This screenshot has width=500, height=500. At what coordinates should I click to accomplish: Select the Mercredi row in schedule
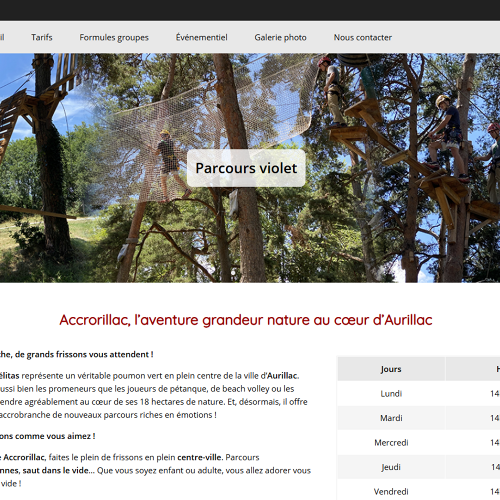click(419, 443)
